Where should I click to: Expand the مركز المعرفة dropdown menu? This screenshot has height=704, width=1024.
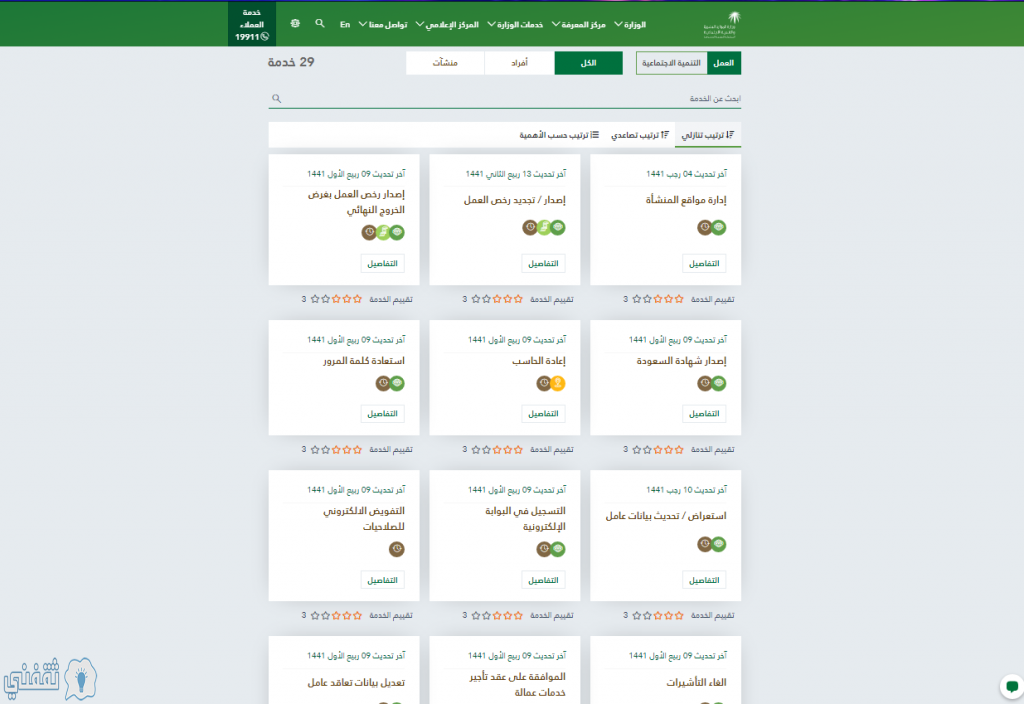(x=579, y=25)
